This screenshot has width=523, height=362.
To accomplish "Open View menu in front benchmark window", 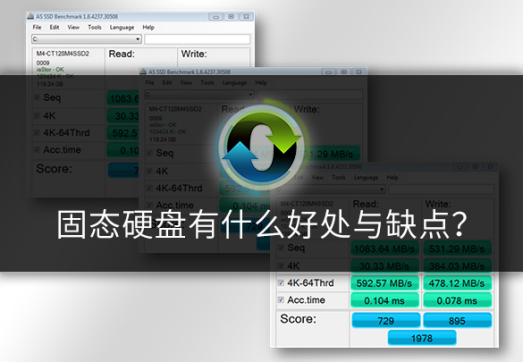I will [x=318, y=177].
